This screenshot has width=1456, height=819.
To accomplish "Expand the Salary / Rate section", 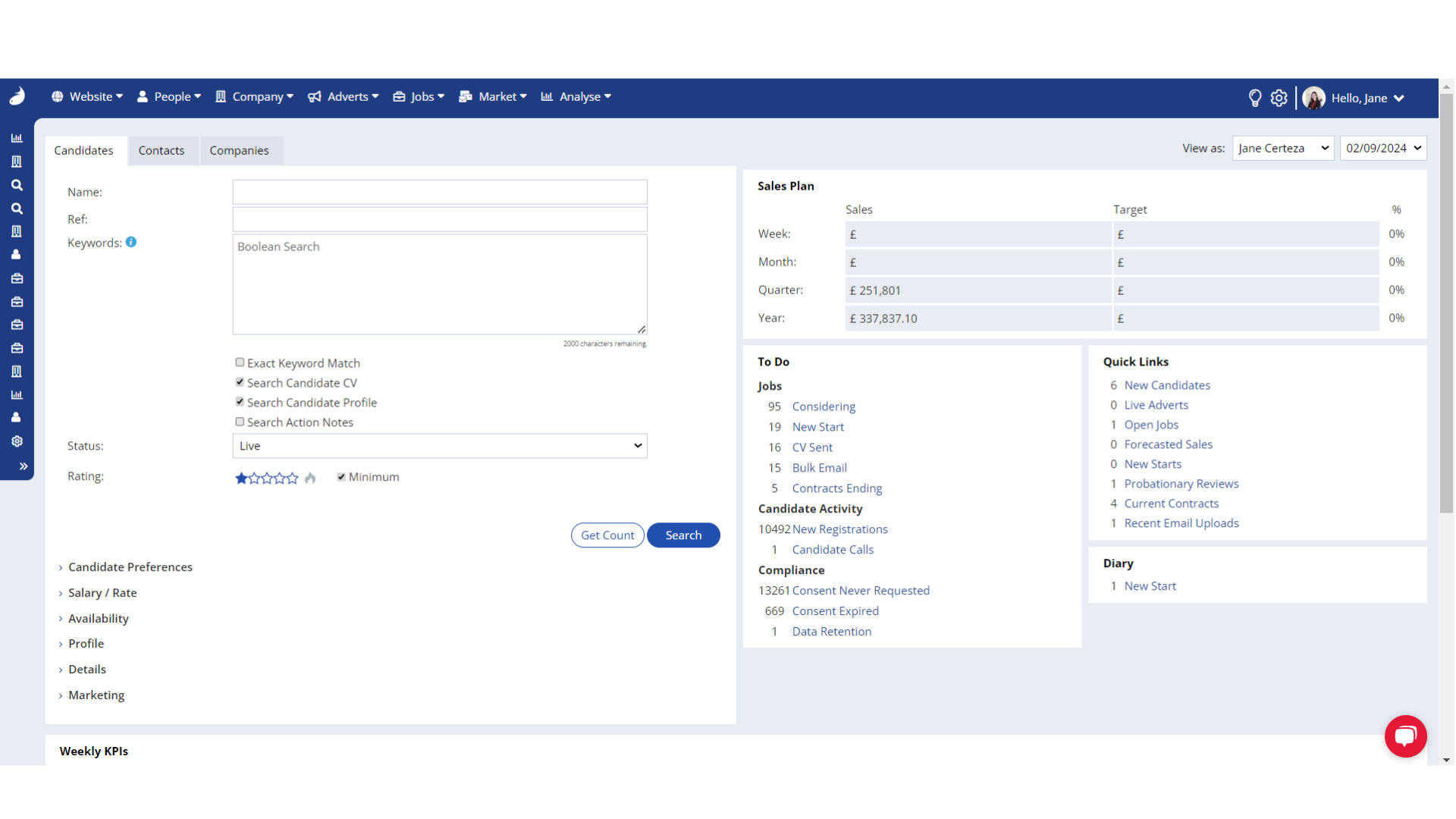I will pyautogui.click(x=102, y=593).
